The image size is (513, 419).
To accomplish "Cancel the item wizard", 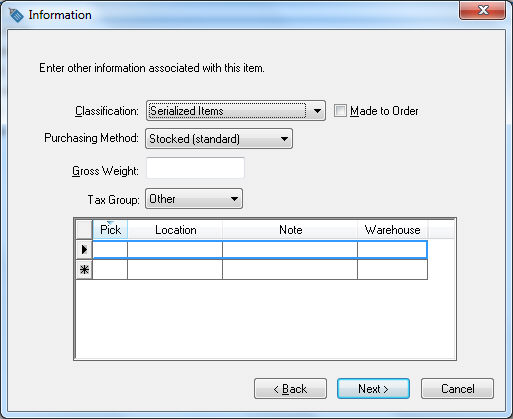I will (x=457, y=389).
